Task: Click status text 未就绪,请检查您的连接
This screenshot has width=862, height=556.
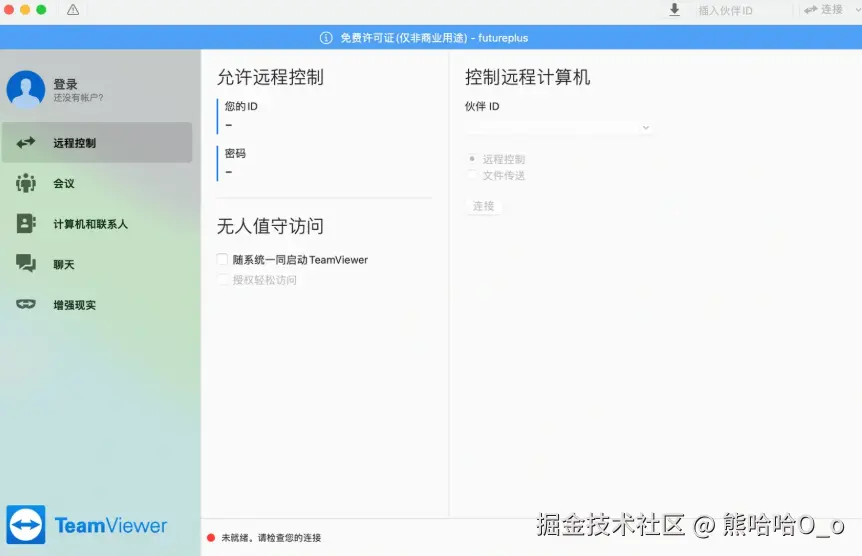Action: coord(271,538)
